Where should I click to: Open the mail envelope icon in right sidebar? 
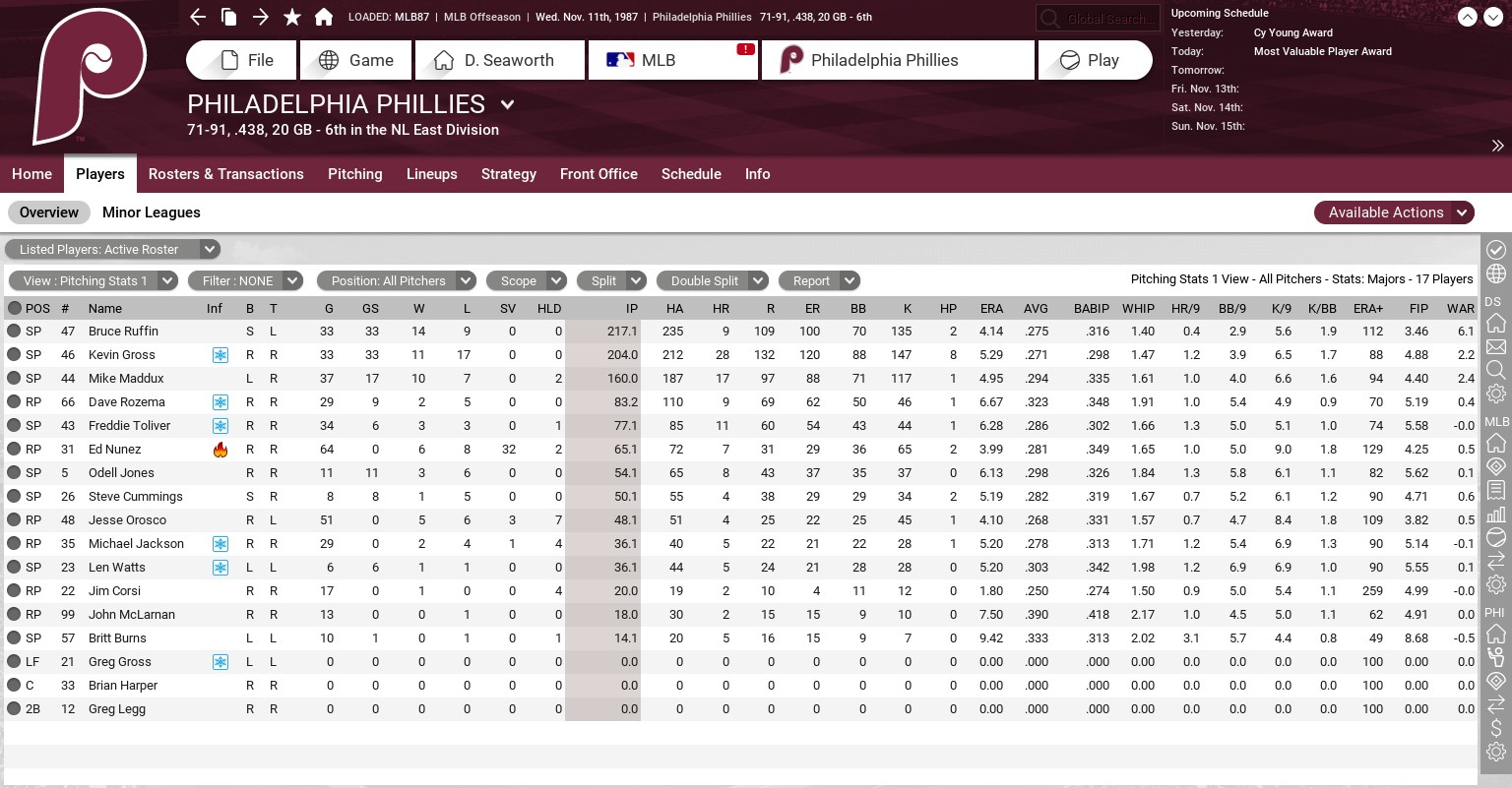(1496, 347)
